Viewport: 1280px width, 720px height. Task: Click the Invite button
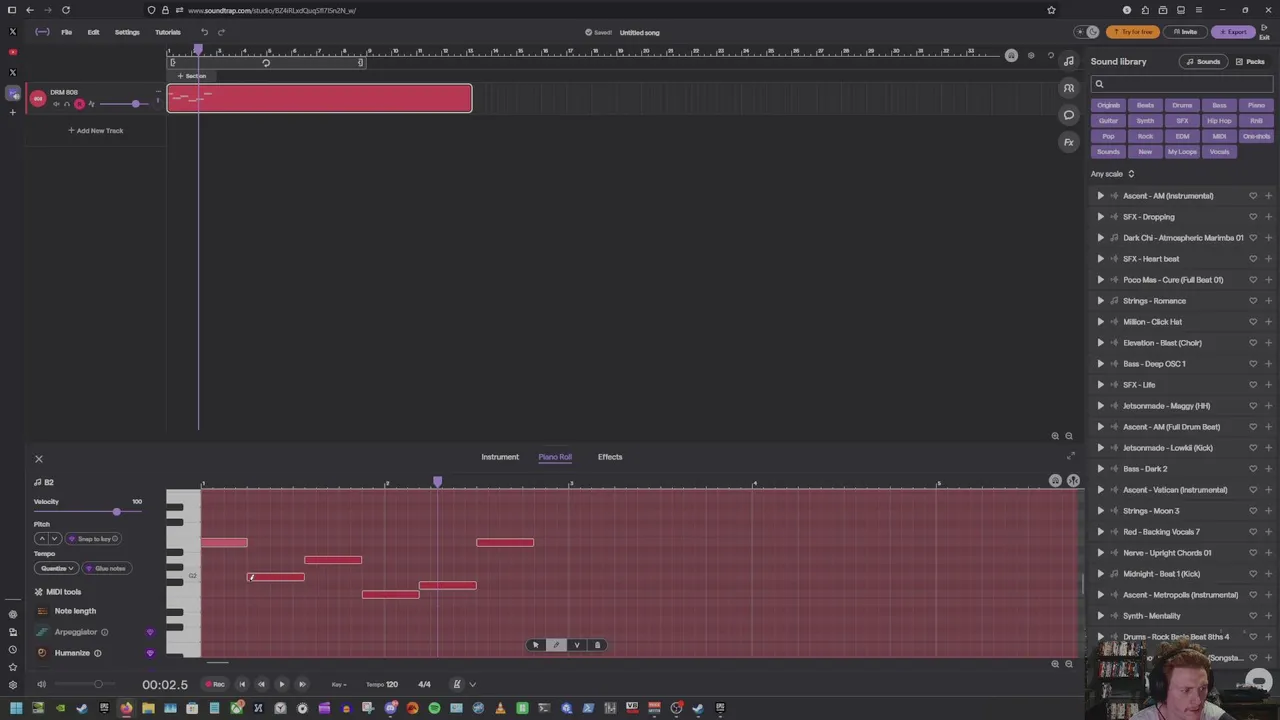point(1186,32)
